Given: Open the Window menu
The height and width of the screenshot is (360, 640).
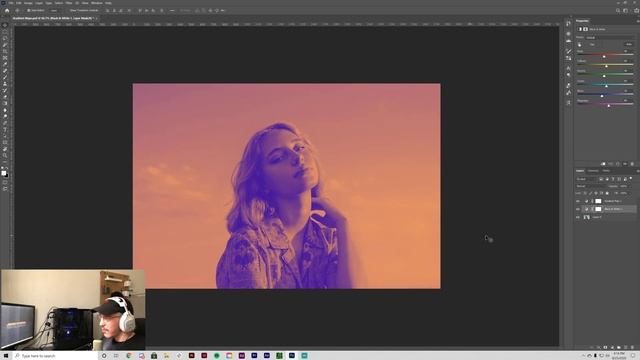Looking at the screenshot, I should click(97, 3).
